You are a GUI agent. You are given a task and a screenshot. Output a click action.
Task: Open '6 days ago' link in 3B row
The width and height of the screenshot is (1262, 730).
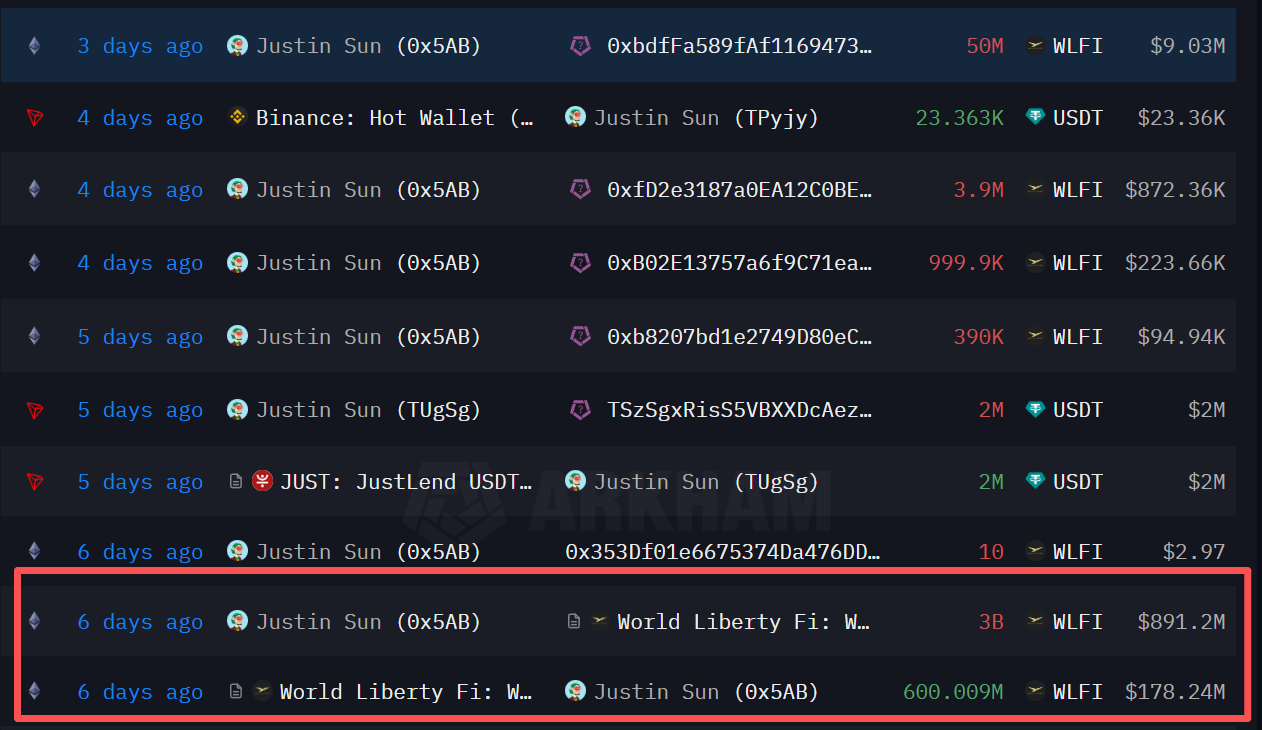pyautogui.click(x=140, y=621)
